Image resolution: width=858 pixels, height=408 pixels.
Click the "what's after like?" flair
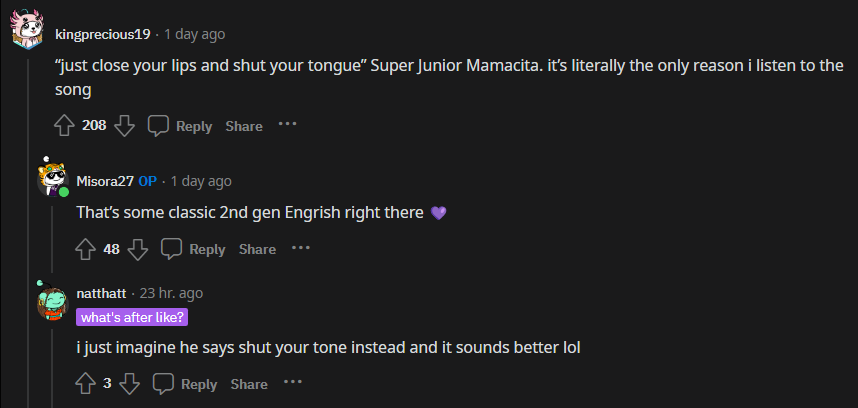pyautogui.click(x=132, y=317)
